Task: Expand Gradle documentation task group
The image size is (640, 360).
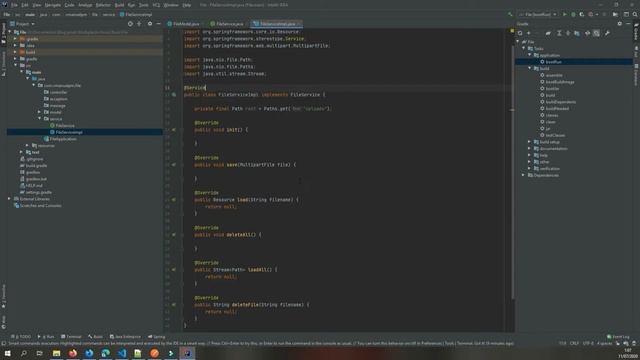Action: click(x=530, y=149)
